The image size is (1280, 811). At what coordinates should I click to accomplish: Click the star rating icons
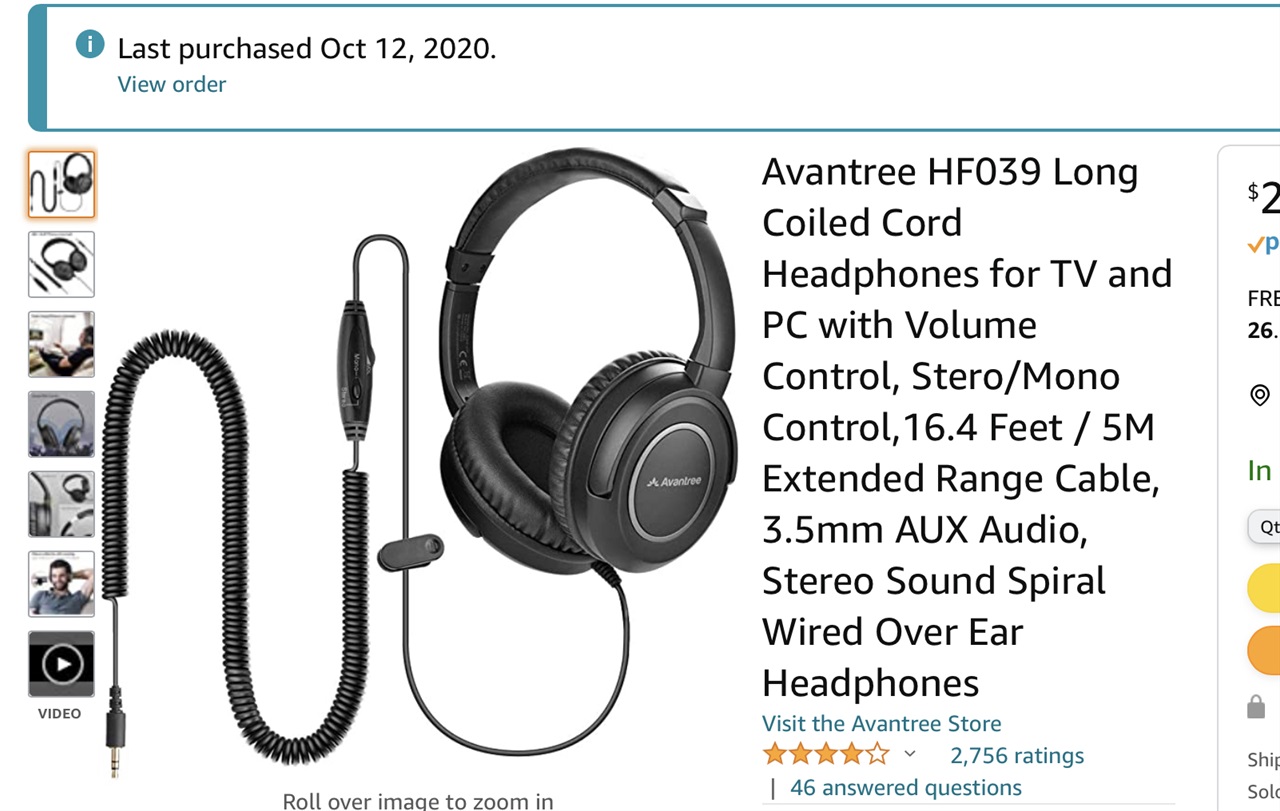(826, 754)
